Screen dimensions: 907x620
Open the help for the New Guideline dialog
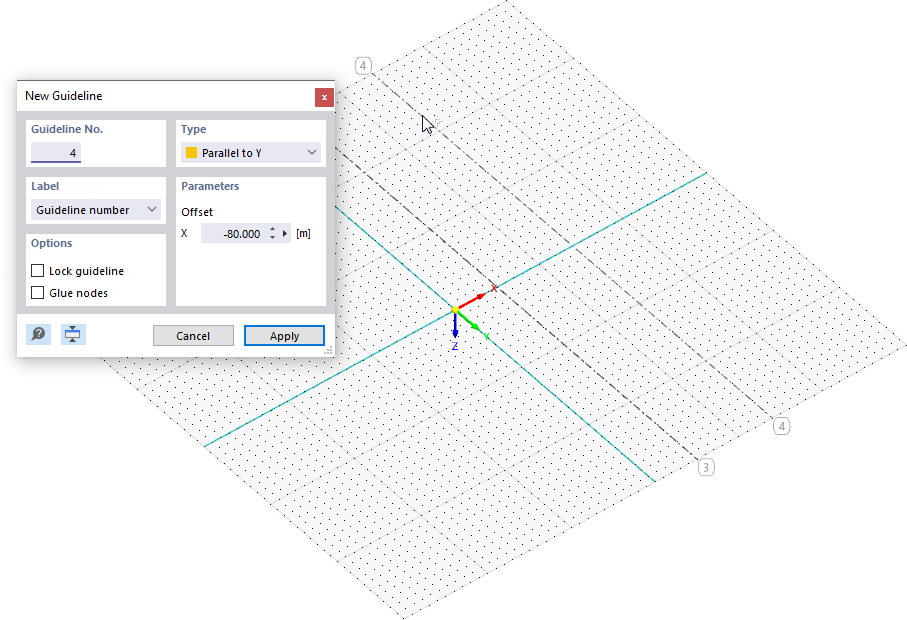[37, 333]
